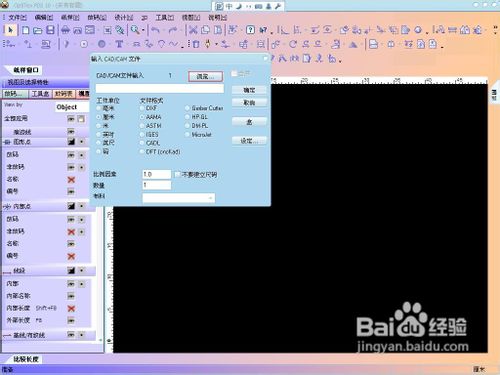Click the Copy toolbar icon
This screenshot has width=500, height=375.
(x=205, y=30)
